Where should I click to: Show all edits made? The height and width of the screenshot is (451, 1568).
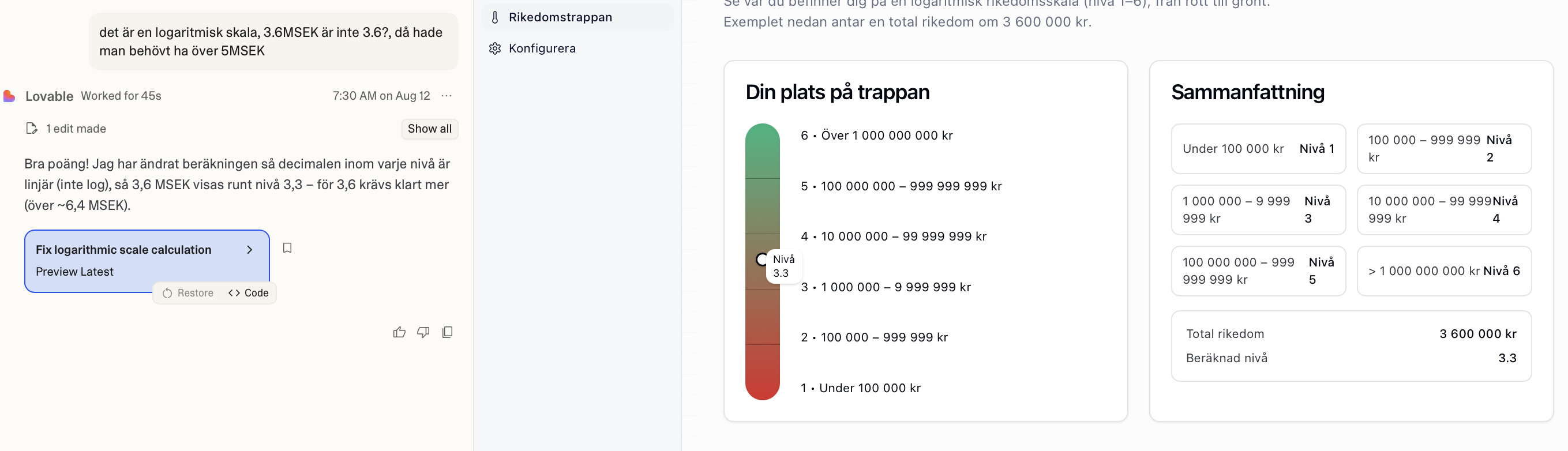coord(430,129)
